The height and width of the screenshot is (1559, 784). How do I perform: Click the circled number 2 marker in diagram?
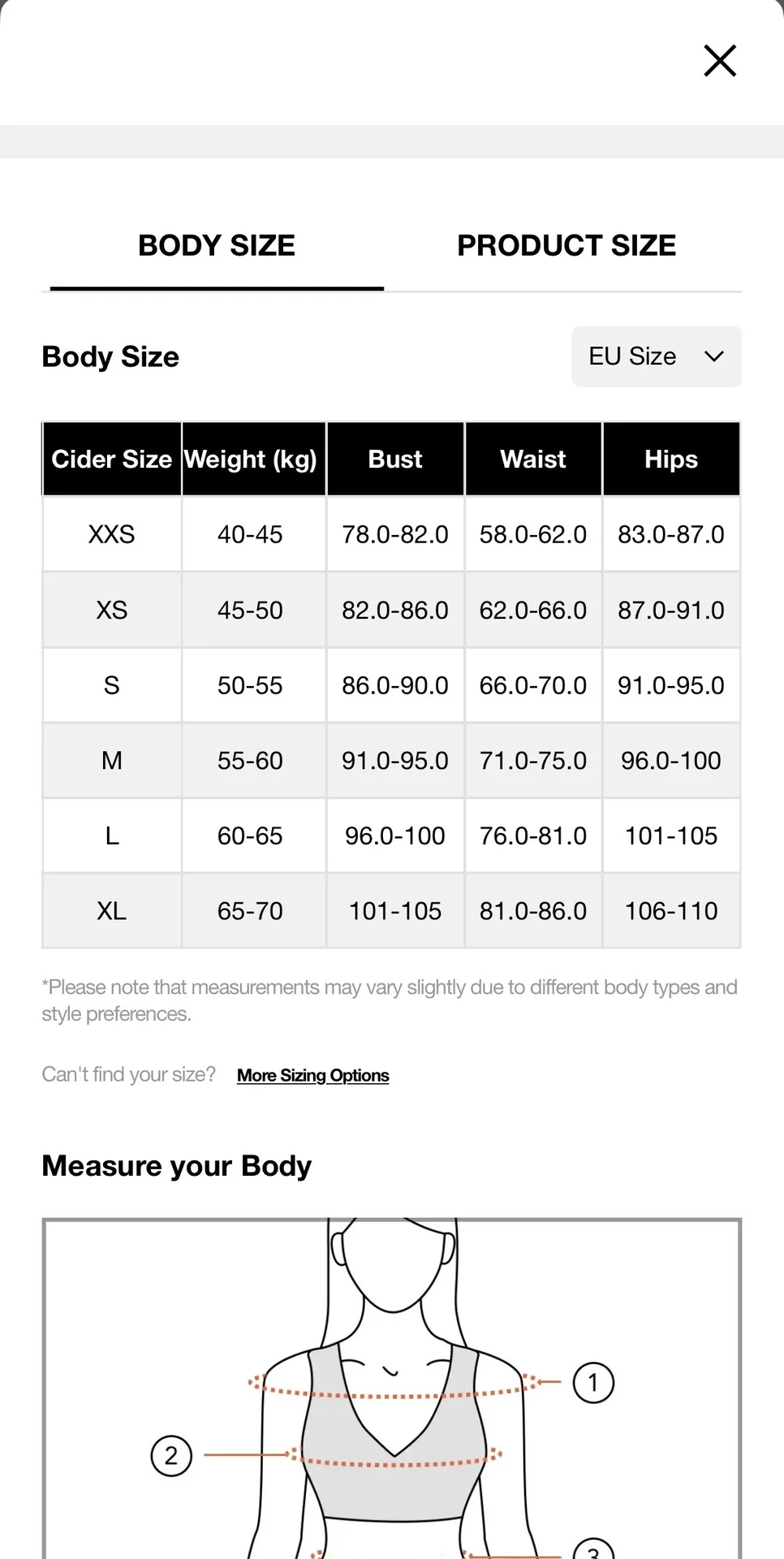tap(171, 1456)
